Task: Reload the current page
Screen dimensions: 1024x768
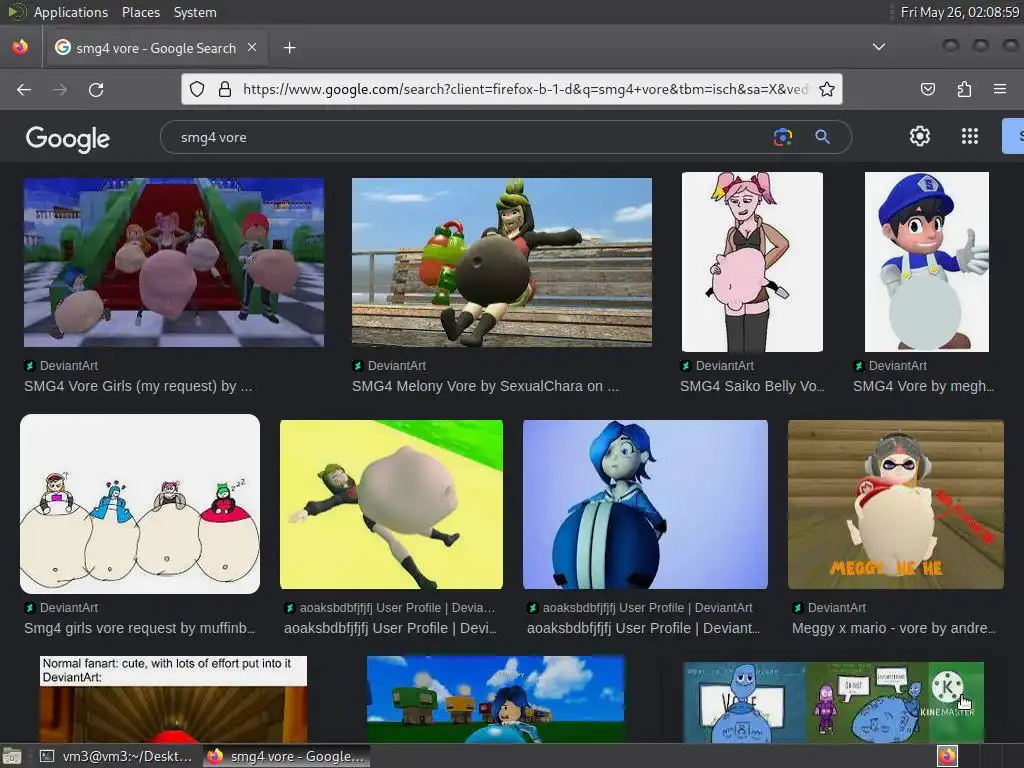Action: click(96, 89)
